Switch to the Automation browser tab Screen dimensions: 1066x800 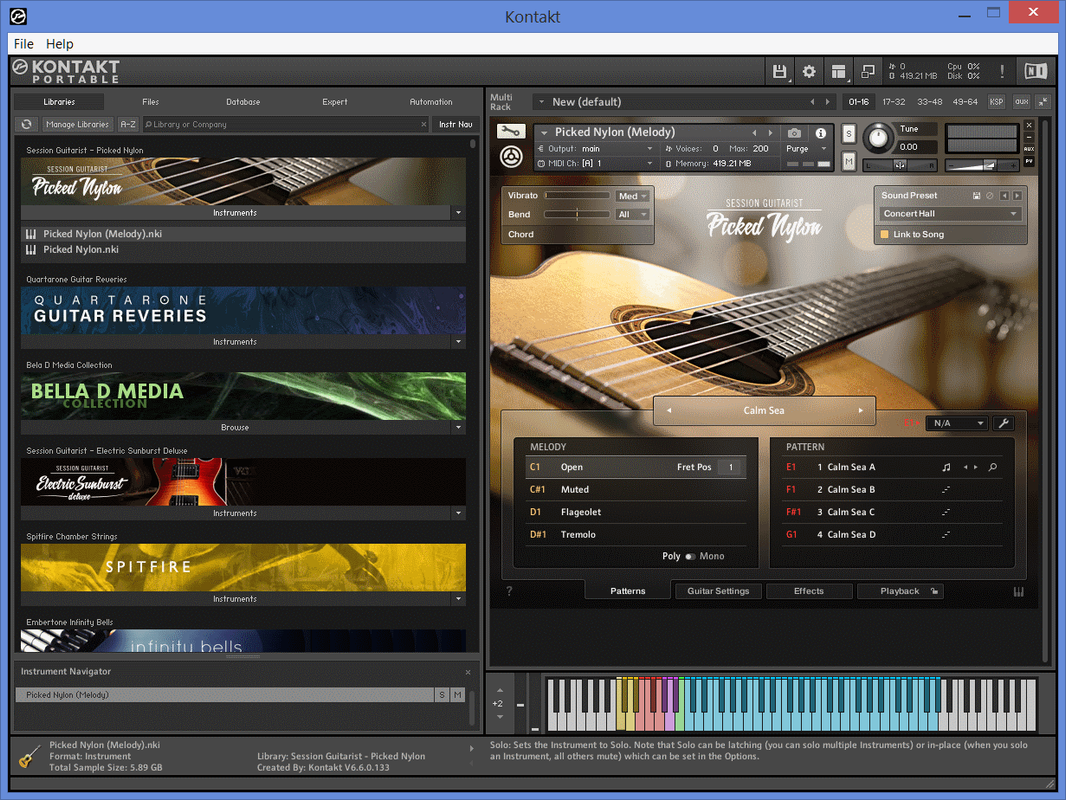tap(430, 102)
